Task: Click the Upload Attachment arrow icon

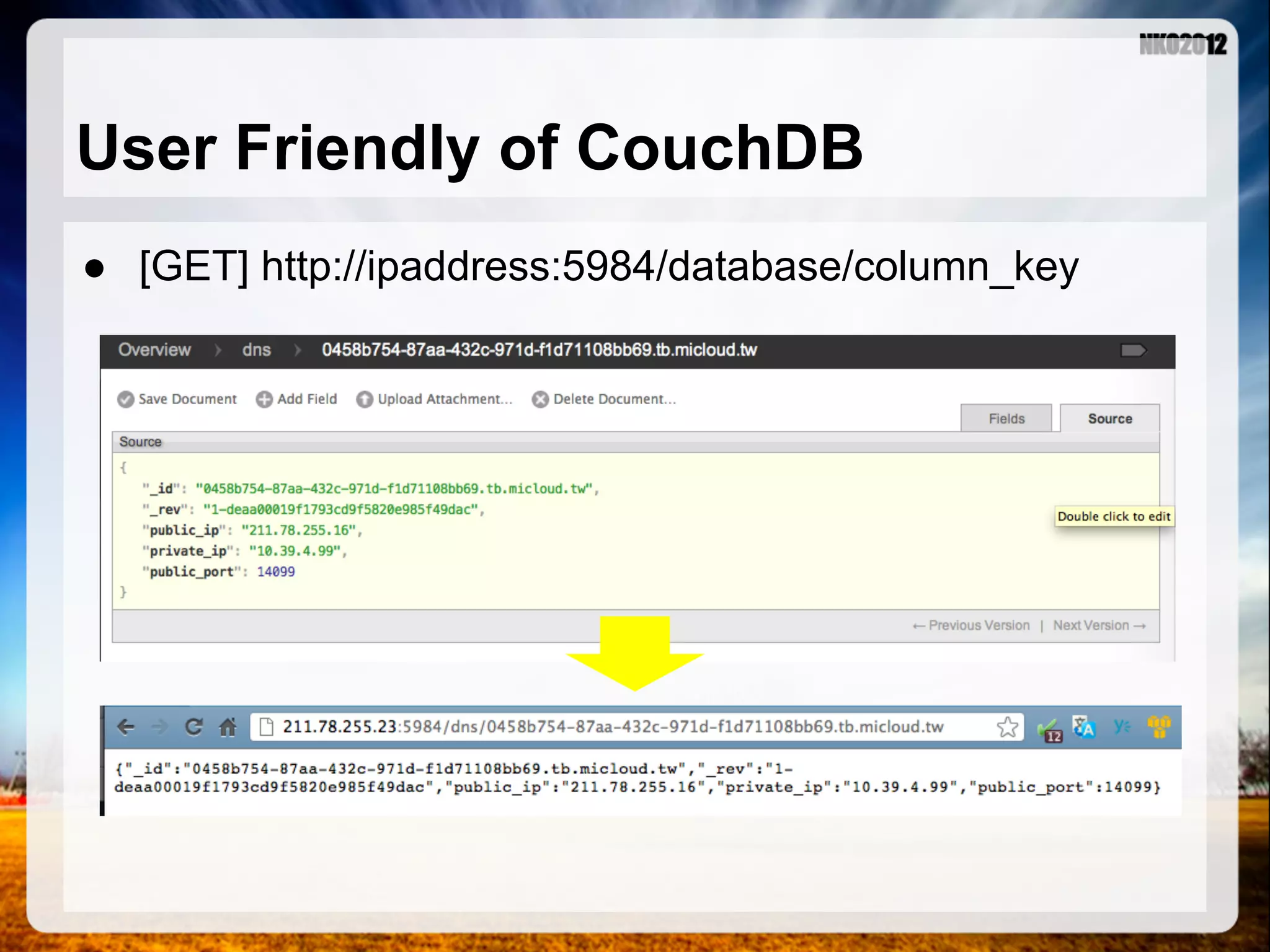Action: tap(365, 400)
